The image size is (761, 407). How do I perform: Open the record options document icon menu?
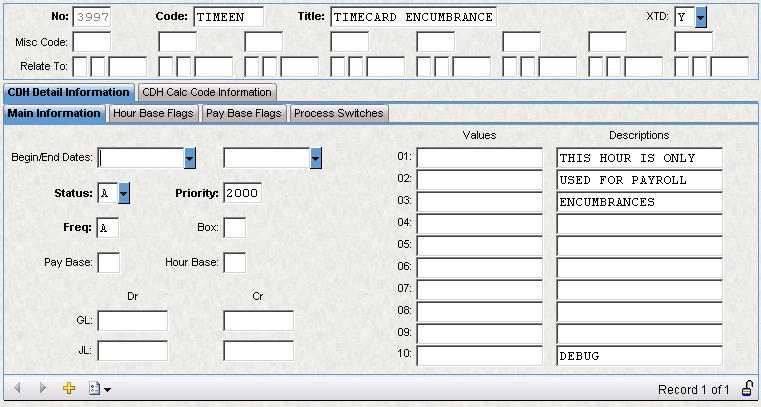click(x=98, y=388)
